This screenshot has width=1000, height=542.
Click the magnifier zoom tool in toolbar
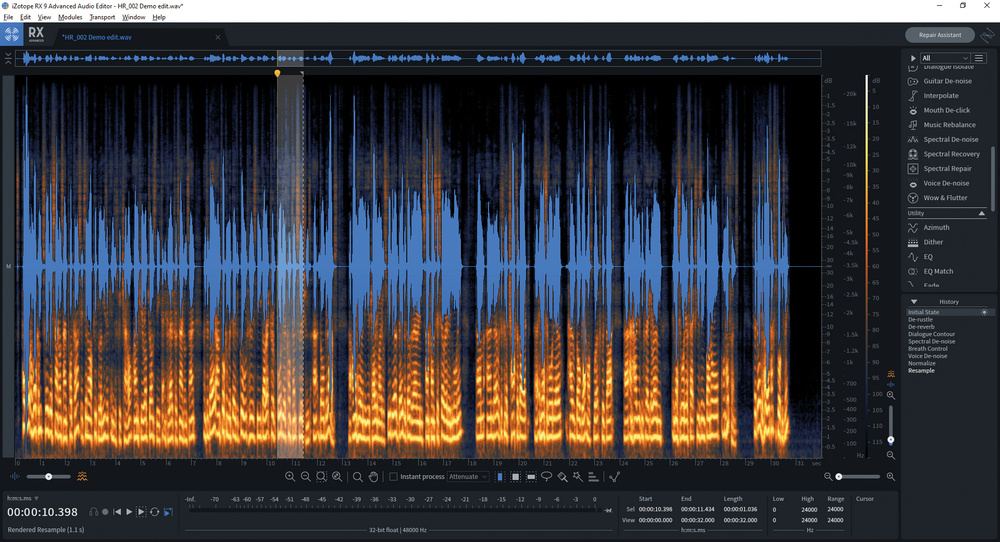tap(358, 477)
